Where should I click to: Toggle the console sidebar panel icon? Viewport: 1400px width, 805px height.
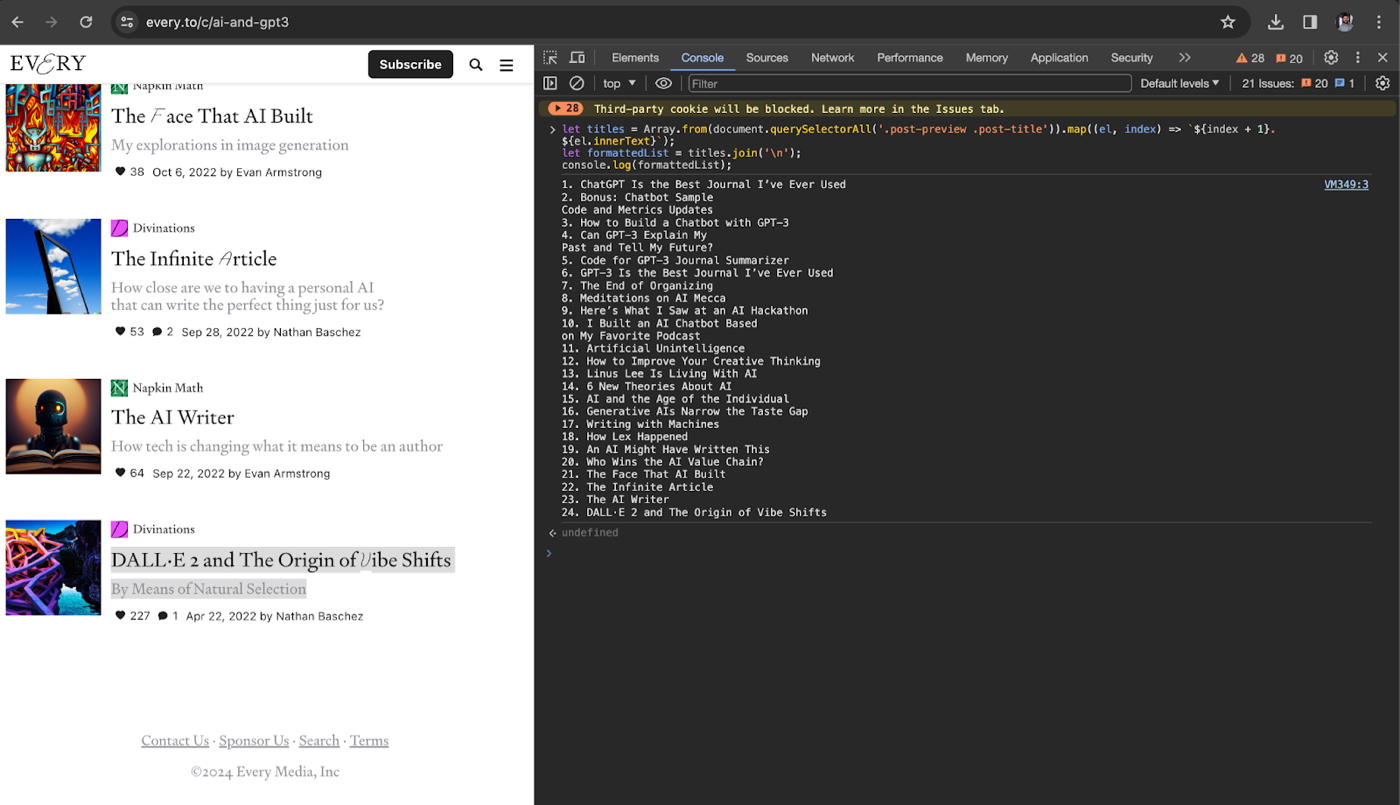click(550, 84)
